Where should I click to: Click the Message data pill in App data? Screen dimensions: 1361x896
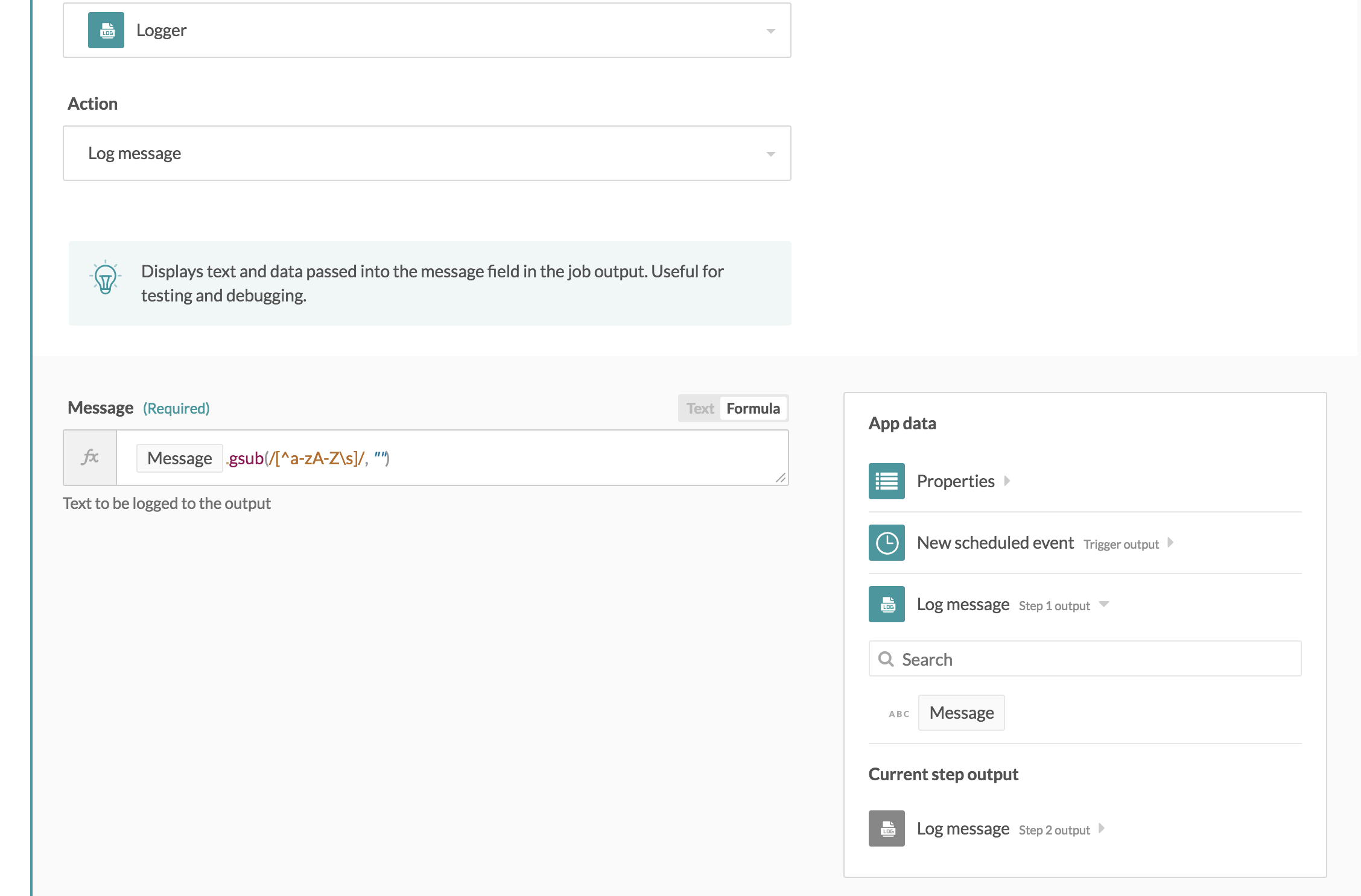coord(961,712)
